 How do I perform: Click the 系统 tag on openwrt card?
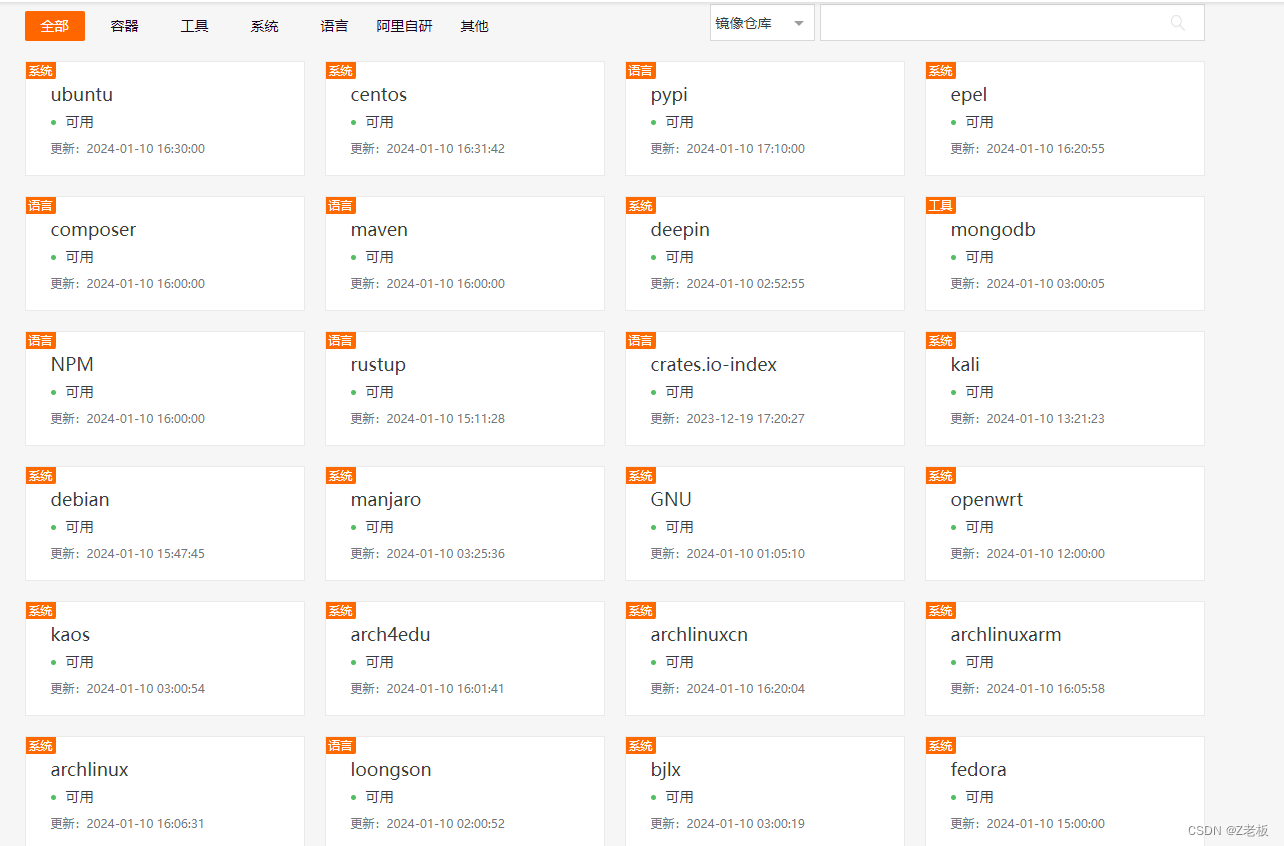point(941,475)
